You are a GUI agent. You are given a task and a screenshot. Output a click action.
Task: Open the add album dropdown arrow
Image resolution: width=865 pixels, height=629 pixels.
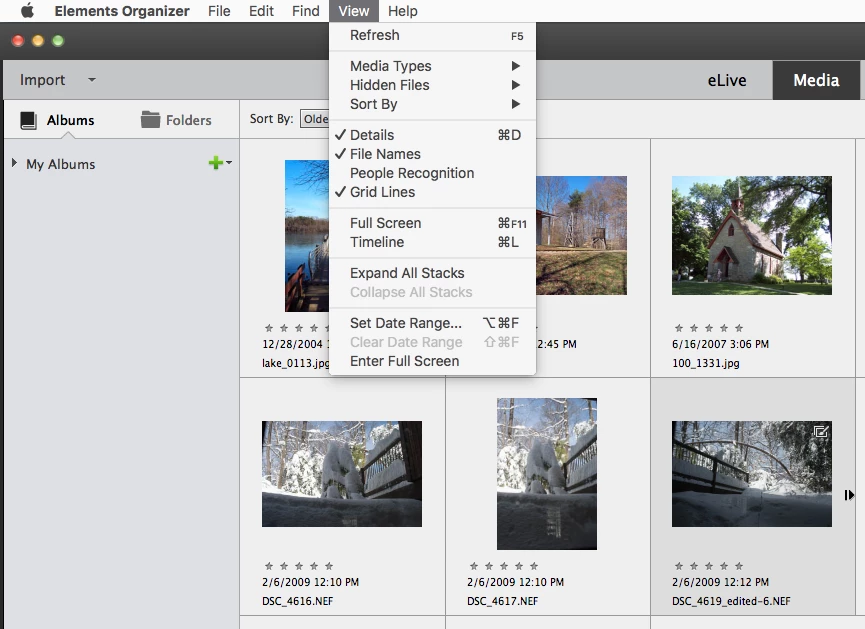pos(229,163)
